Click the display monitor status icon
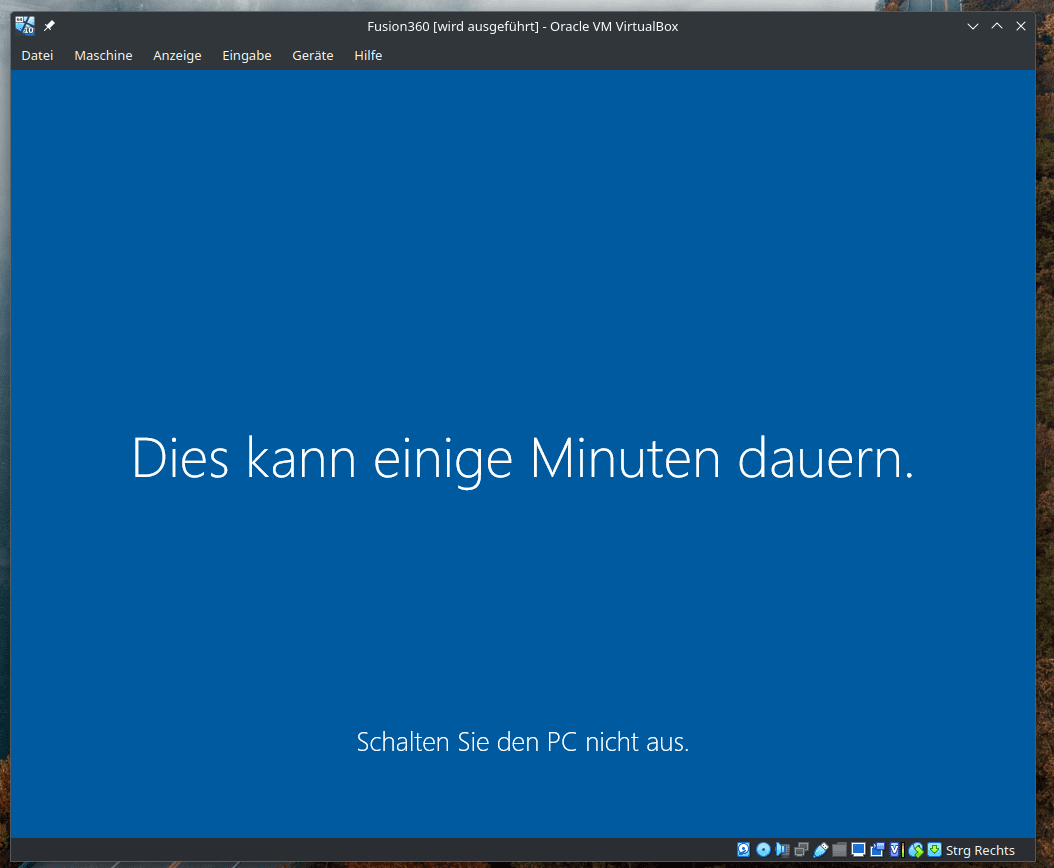Screen dimensions: 1054x868 (x=858, y=850)
